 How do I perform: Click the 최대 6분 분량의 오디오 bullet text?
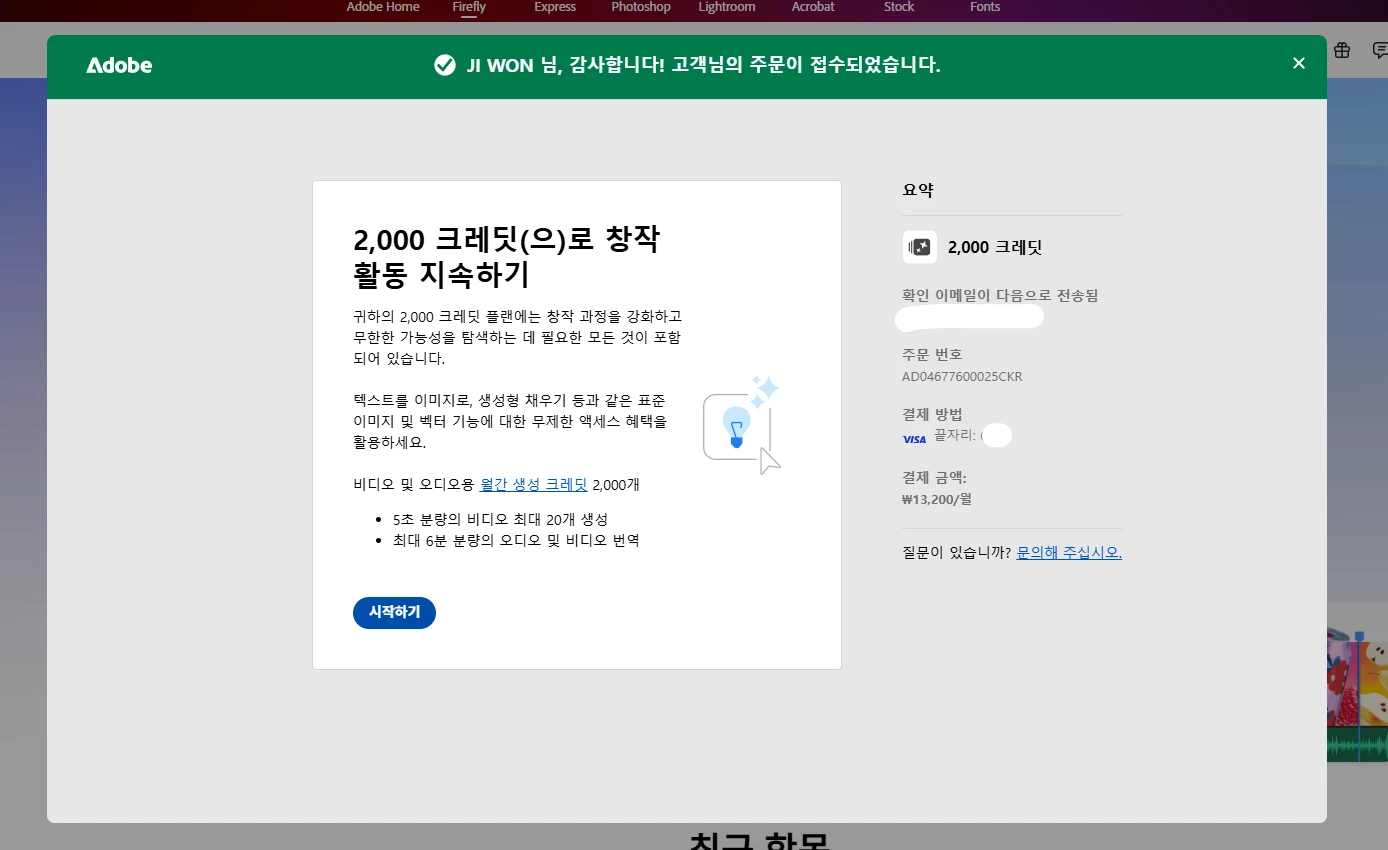click(x=516, y=540)
